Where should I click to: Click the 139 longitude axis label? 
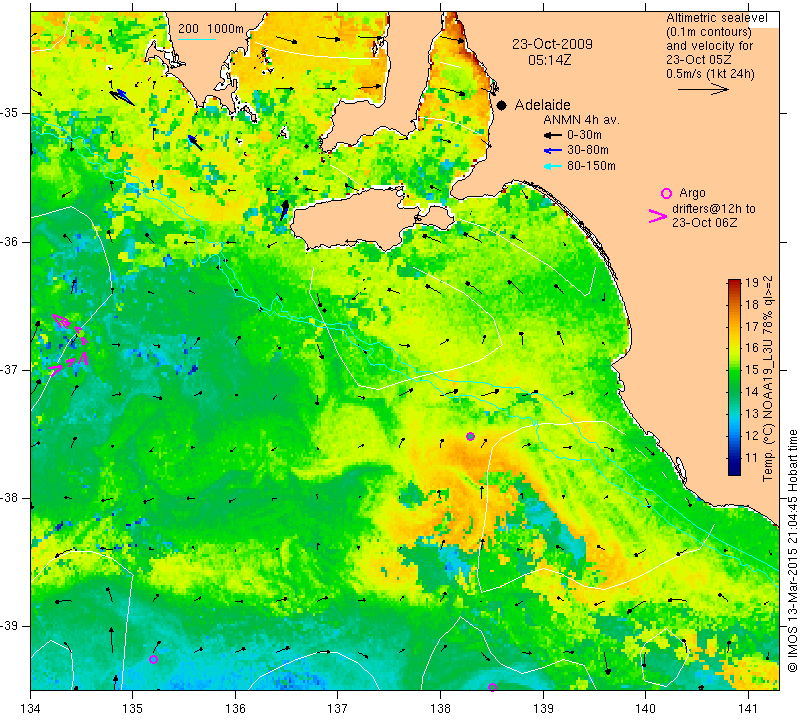pyautogui.click(x=543, y=709)
